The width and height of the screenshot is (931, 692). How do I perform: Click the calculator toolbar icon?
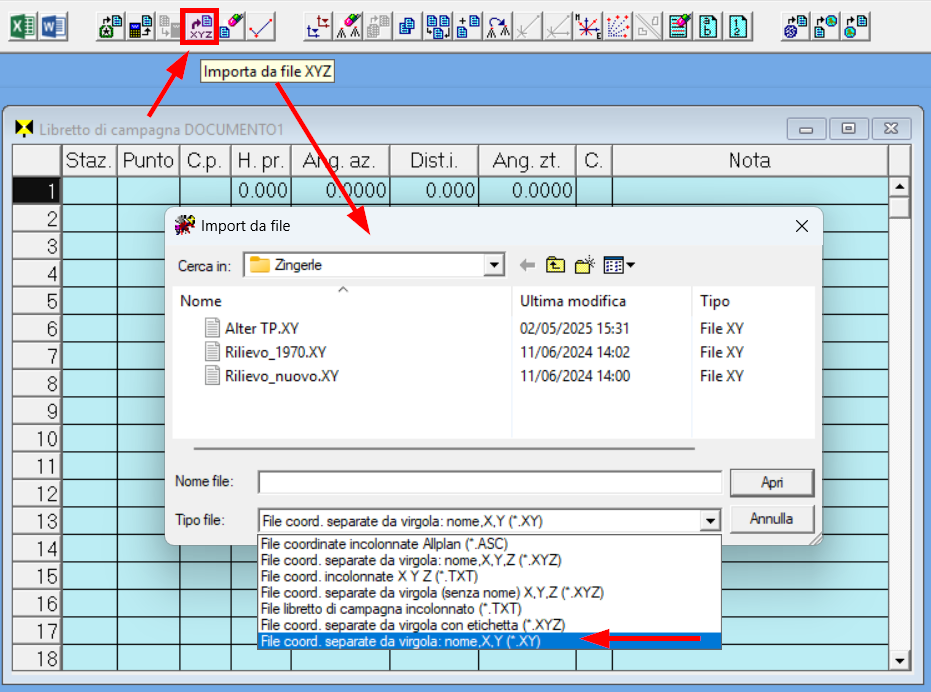point(140,27)
